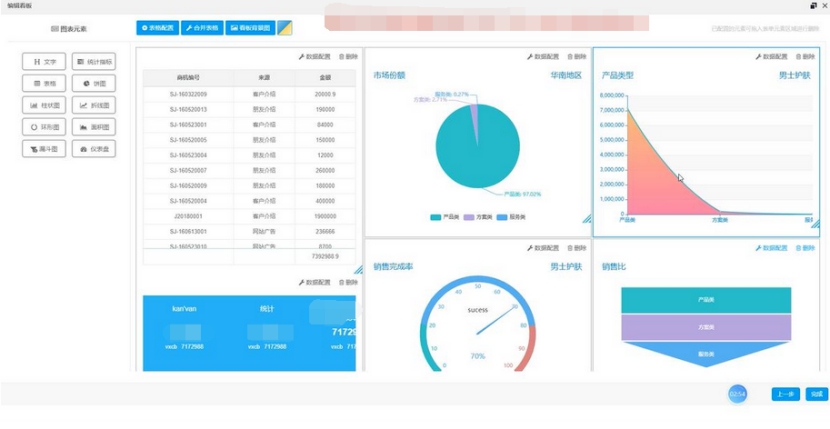
Task: Open 数据配置 for the table panel
Action: pos(314,57)
